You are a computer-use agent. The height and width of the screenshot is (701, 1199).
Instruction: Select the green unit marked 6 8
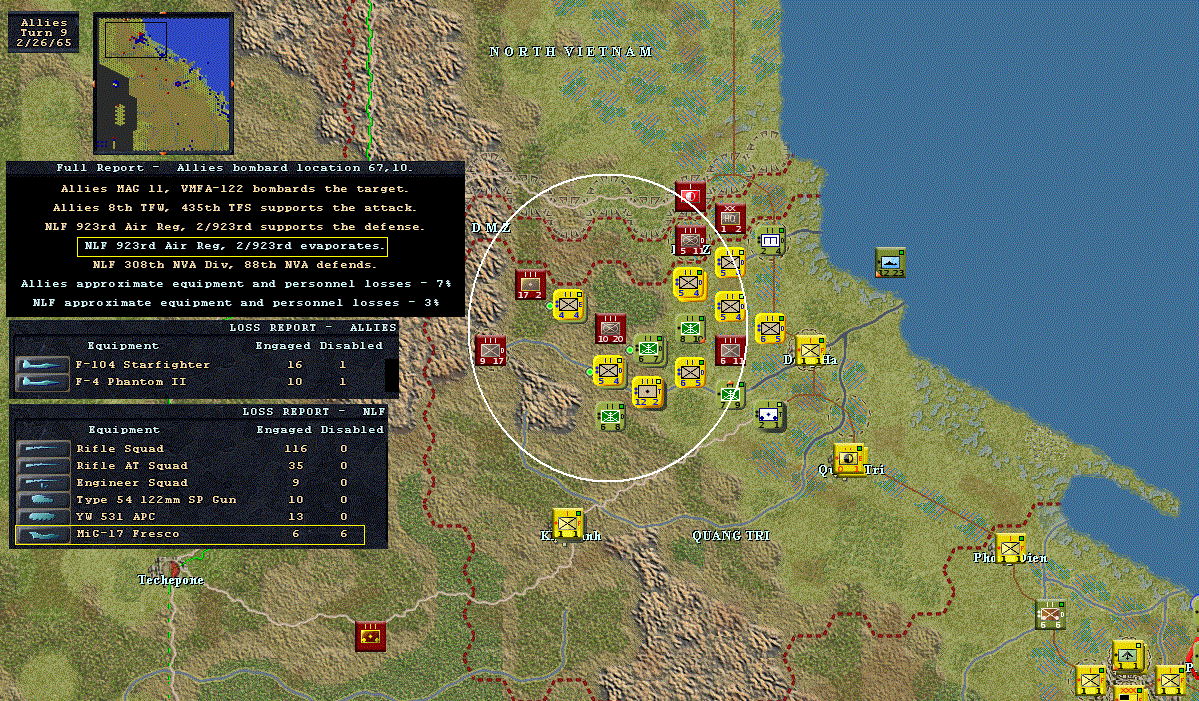pyautogui.click(x=610, y=417)
